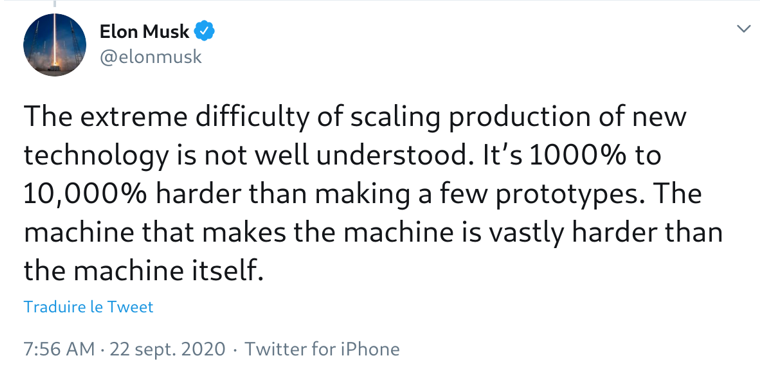
Task: Click the last line "the machine itself."
Action: click(143, 270)
